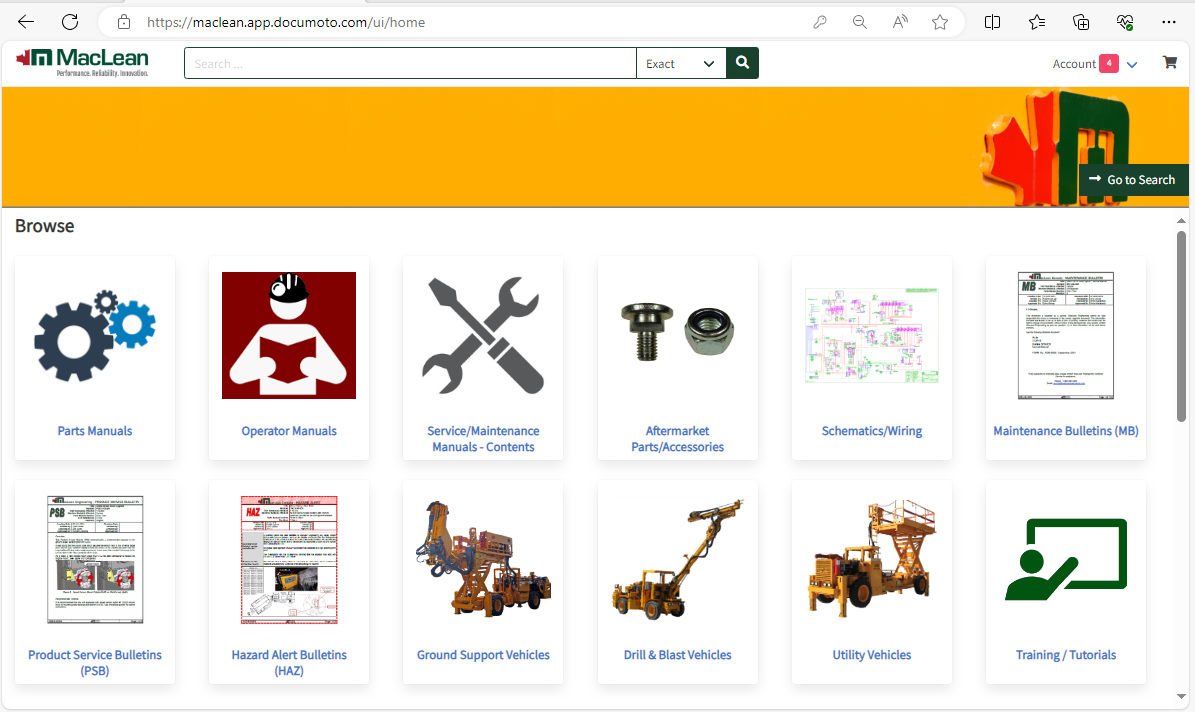Expand the Account menu chevron

coord(1132,65)
